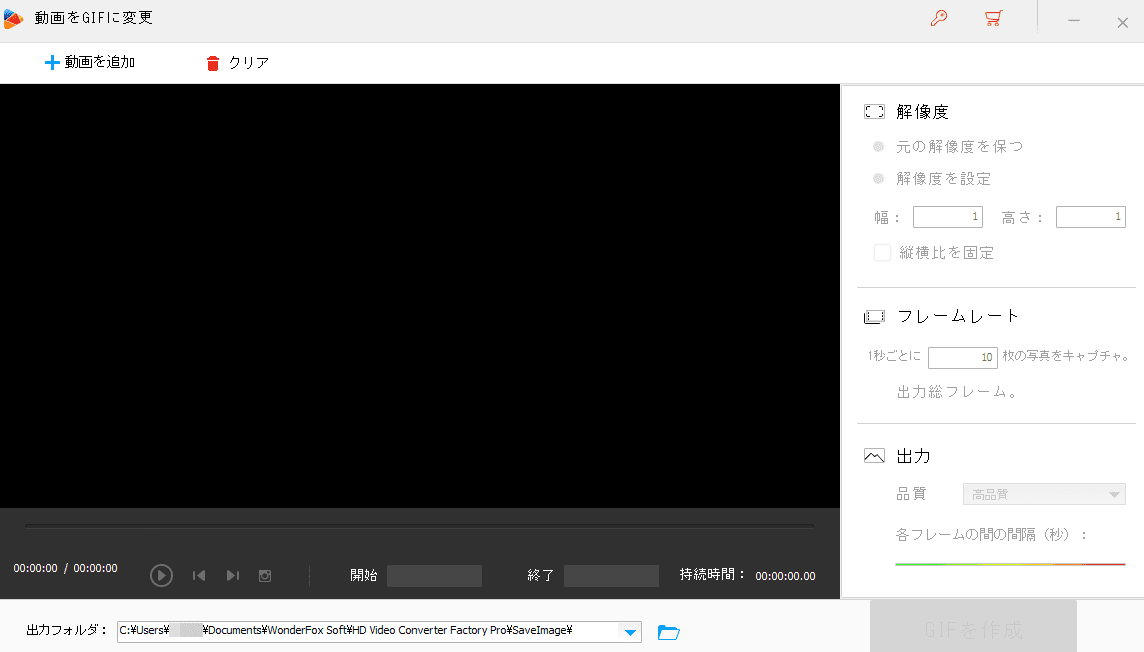Click the snapshot camera icon

(x=265, y=575)
